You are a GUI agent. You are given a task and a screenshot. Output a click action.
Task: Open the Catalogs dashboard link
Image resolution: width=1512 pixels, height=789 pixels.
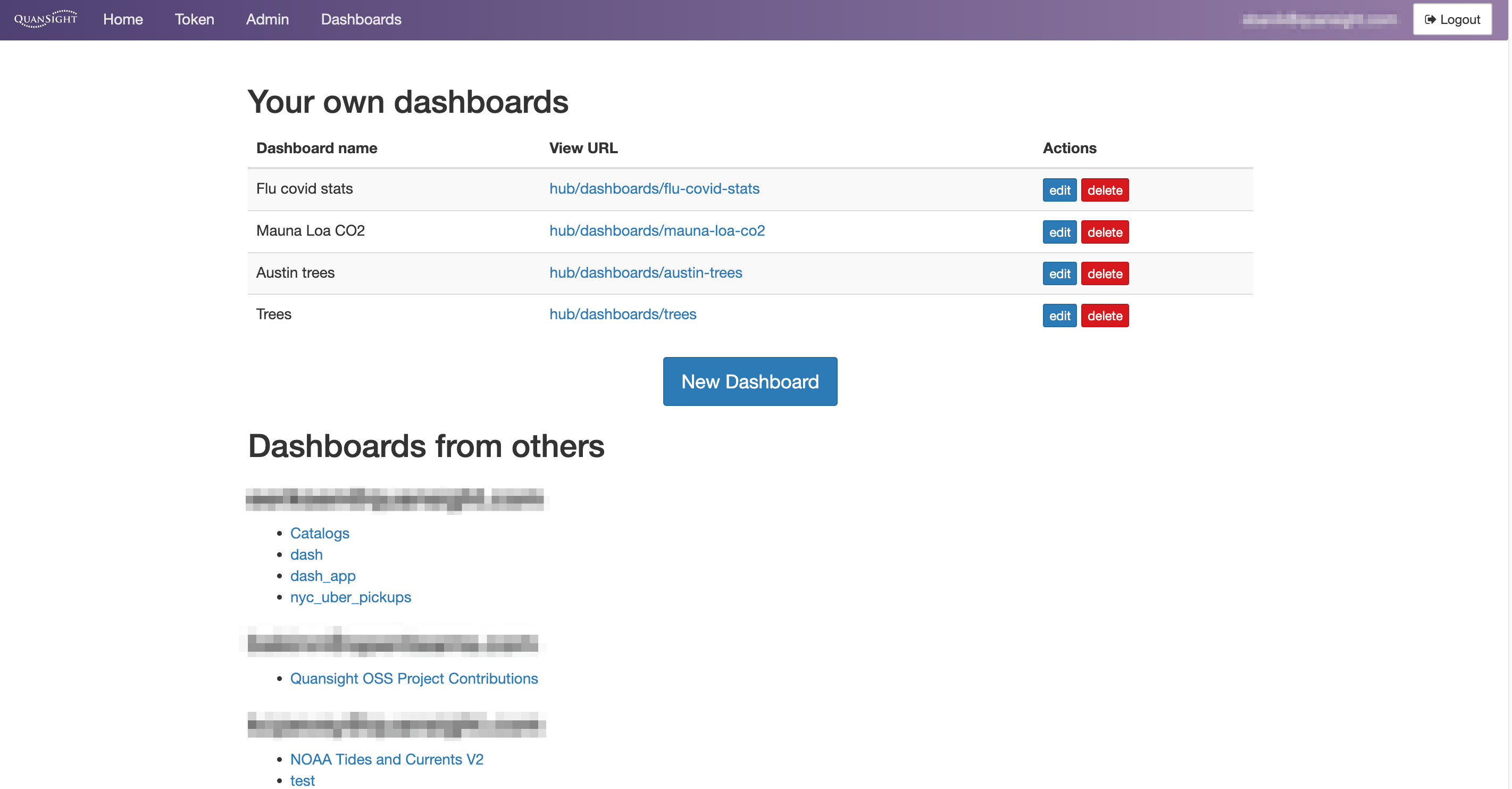coord(320,534)
